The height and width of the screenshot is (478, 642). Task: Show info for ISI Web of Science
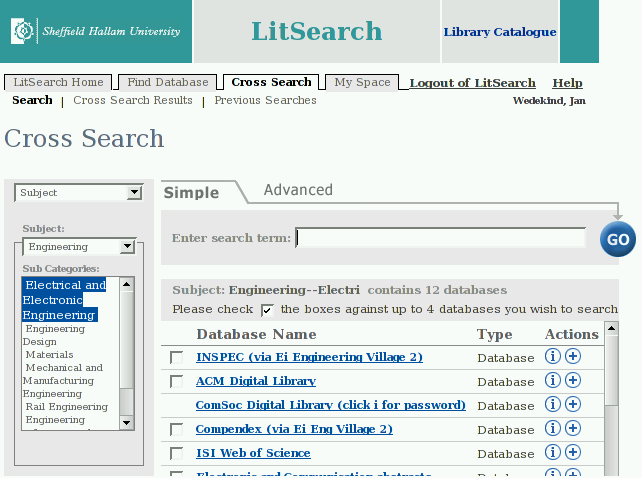tap(552, 453)
